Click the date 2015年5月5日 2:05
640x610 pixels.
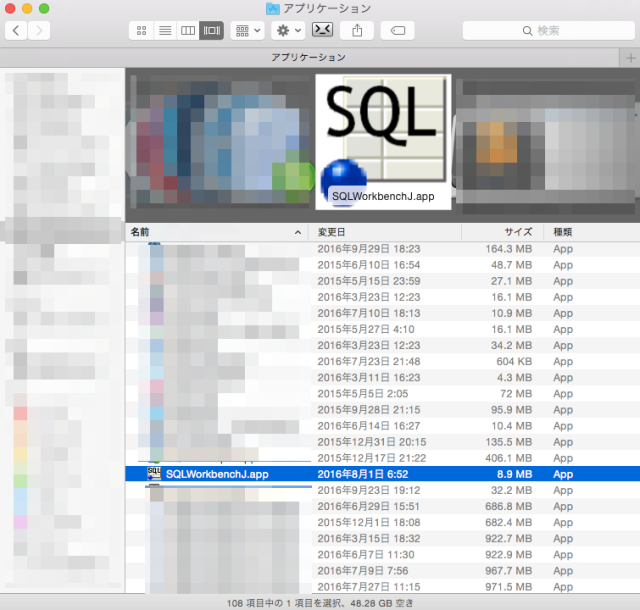pyautogui.click(x=362, y=394)
